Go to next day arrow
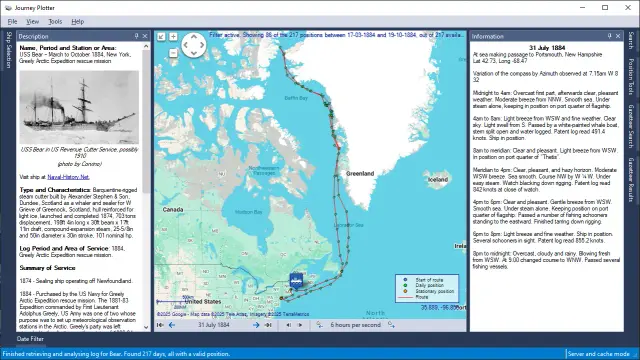The image size is (640, 360). [256, 325]
